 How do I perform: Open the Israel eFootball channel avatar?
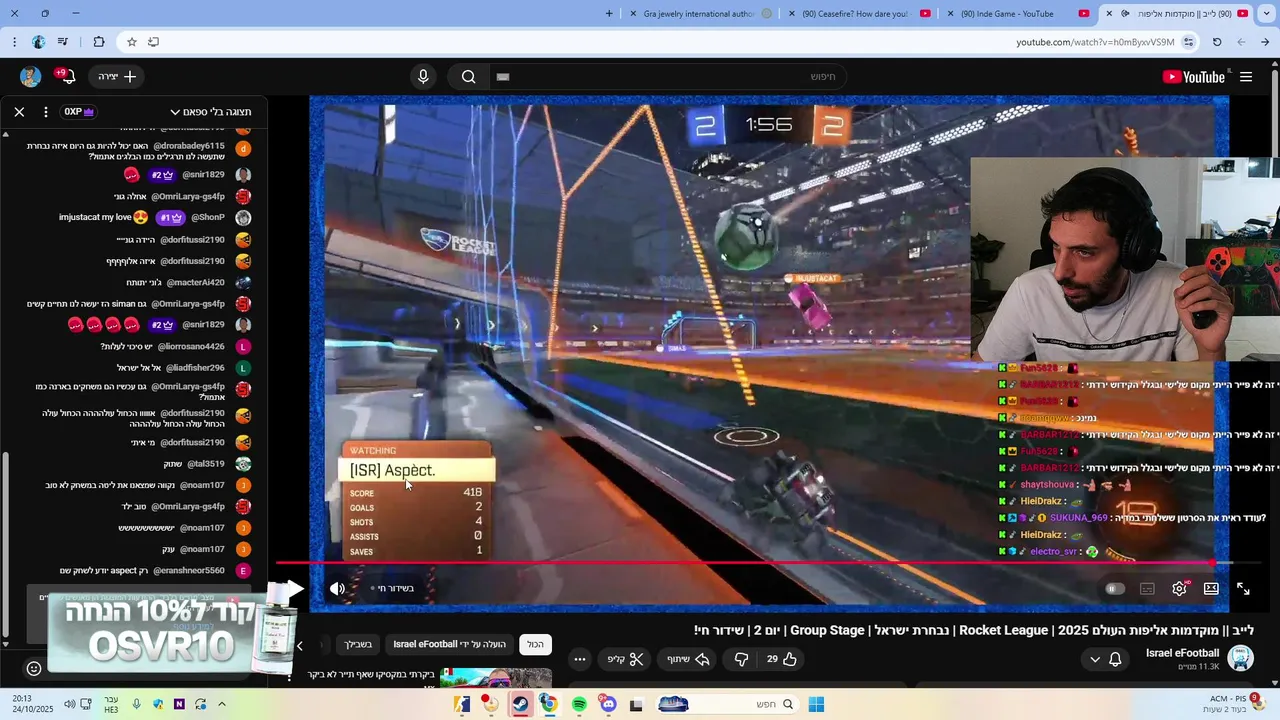[x=1241, y=658]
